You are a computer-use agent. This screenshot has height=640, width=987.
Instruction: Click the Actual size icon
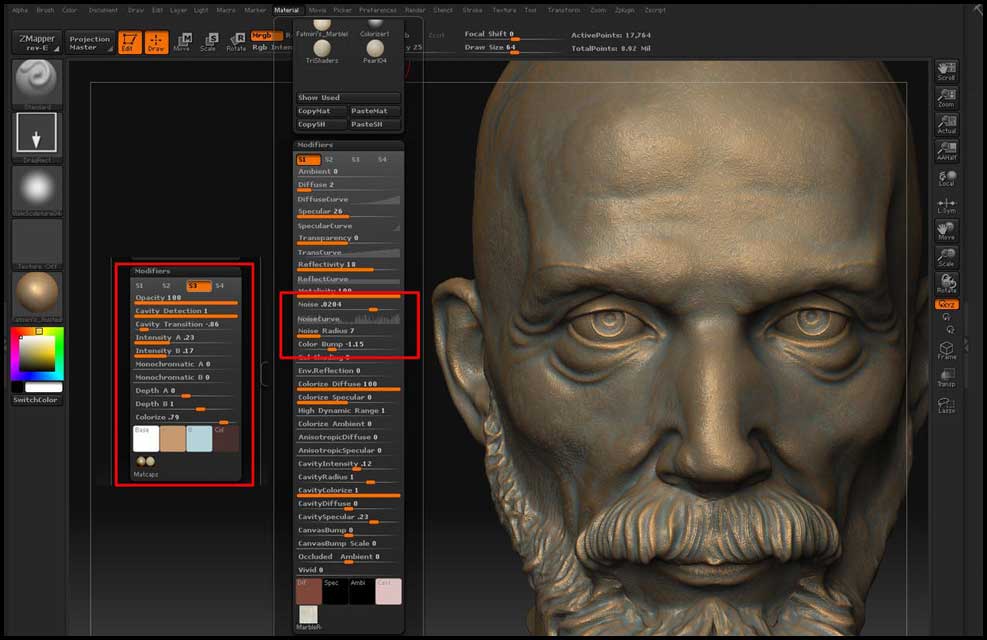point(946,124)
